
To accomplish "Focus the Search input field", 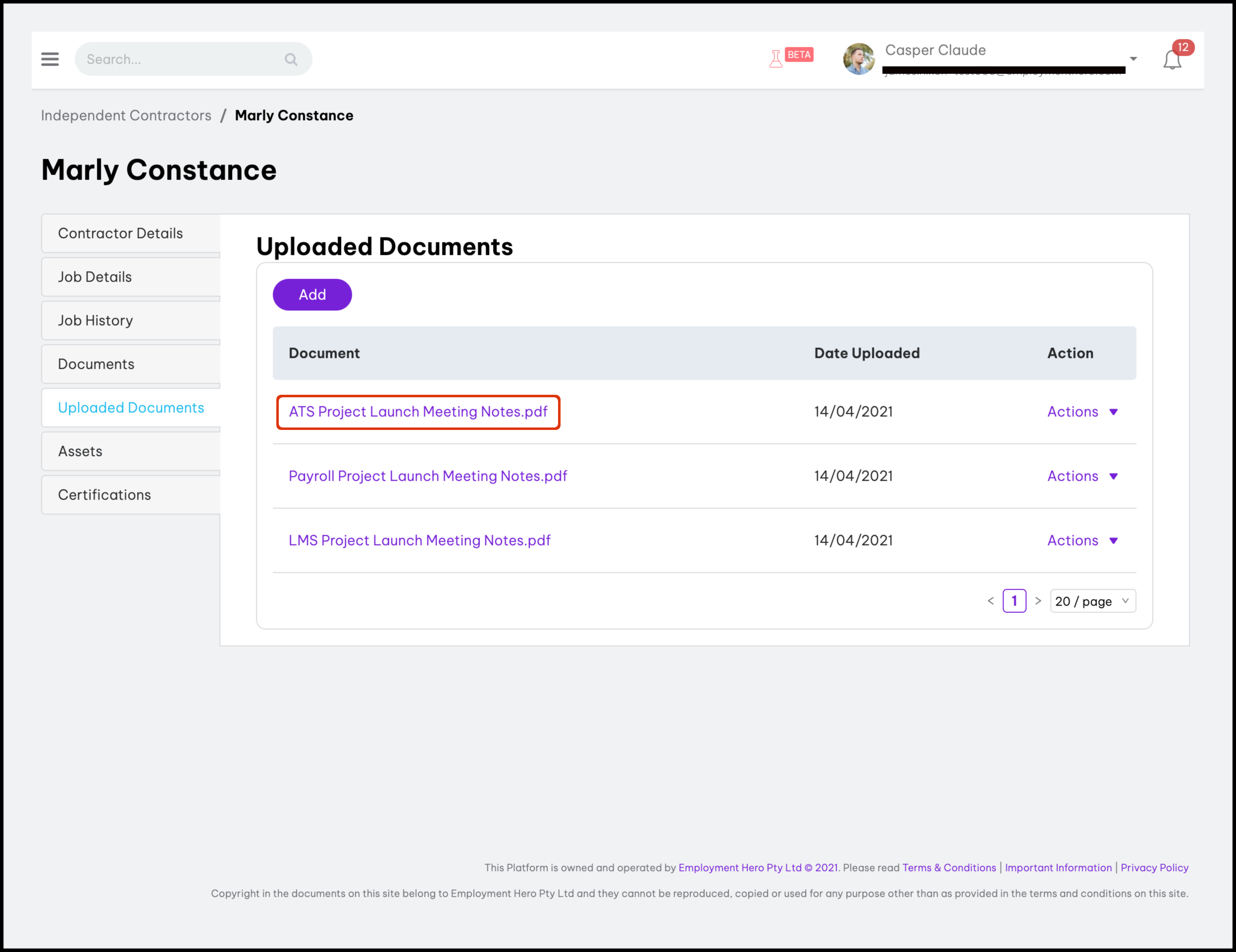I will point(181,59).
